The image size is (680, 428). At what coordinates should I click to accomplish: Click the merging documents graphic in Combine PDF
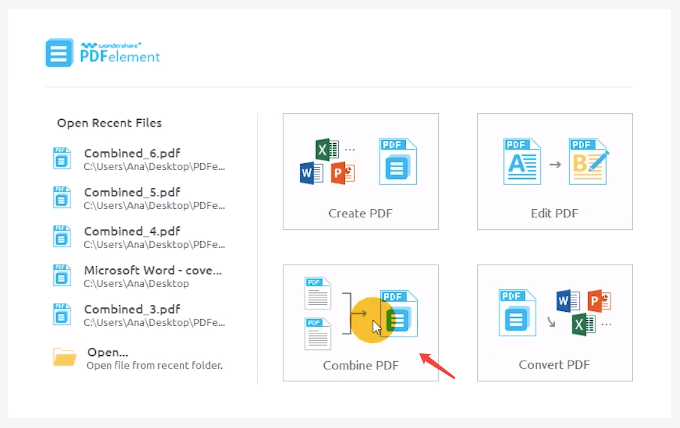[x=360, y=314]
